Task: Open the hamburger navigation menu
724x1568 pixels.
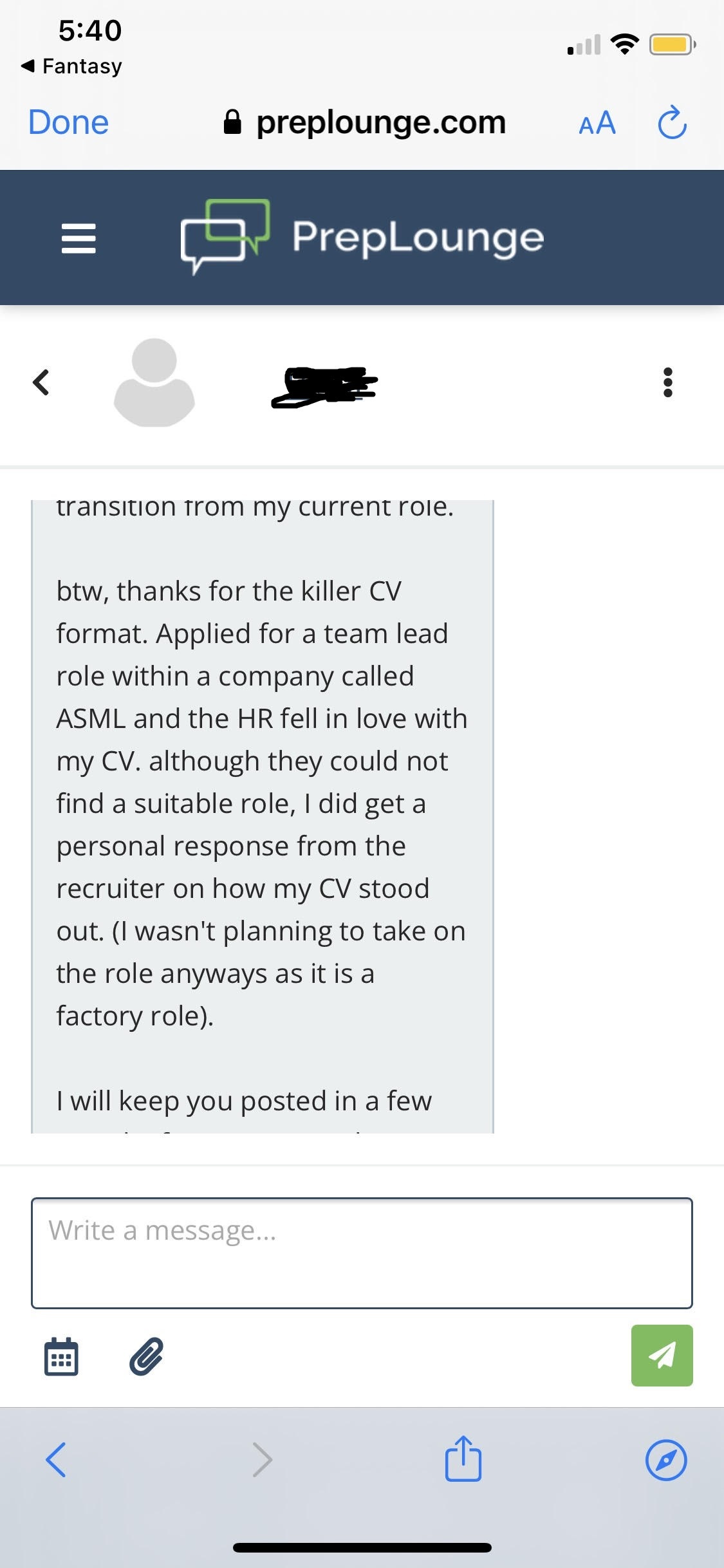Action: click(79, 238)
